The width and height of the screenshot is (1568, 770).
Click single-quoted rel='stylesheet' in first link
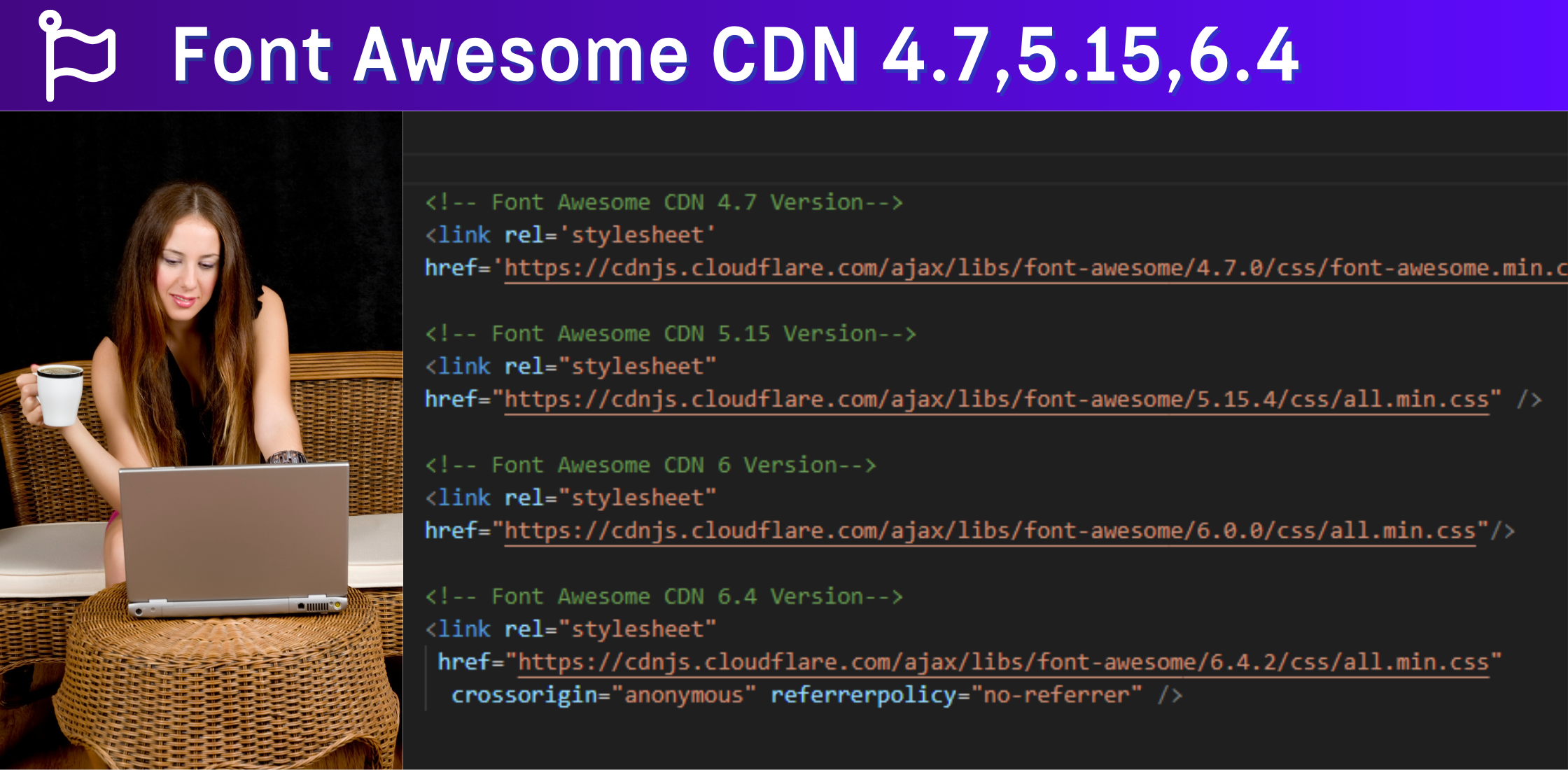(x=609, y=235)
